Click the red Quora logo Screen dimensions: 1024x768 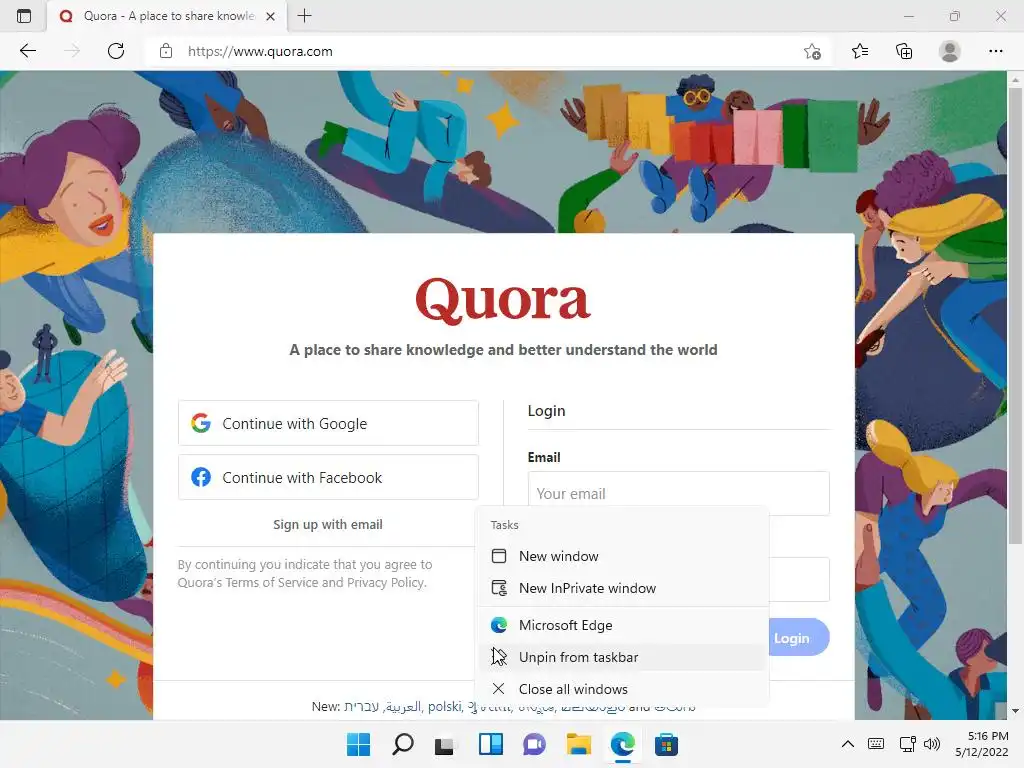pyautogui.click(x=503, y=301)
